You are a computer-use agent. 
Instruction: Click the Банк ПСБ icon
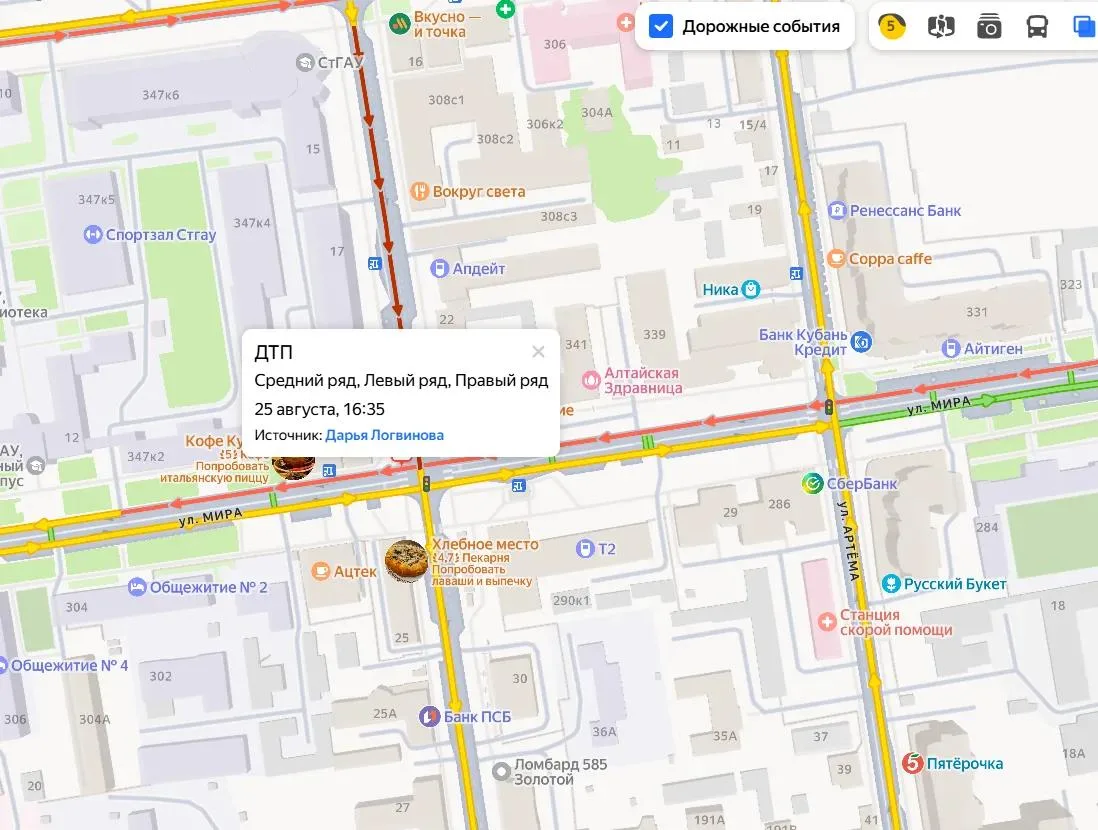tap(429, 717)
